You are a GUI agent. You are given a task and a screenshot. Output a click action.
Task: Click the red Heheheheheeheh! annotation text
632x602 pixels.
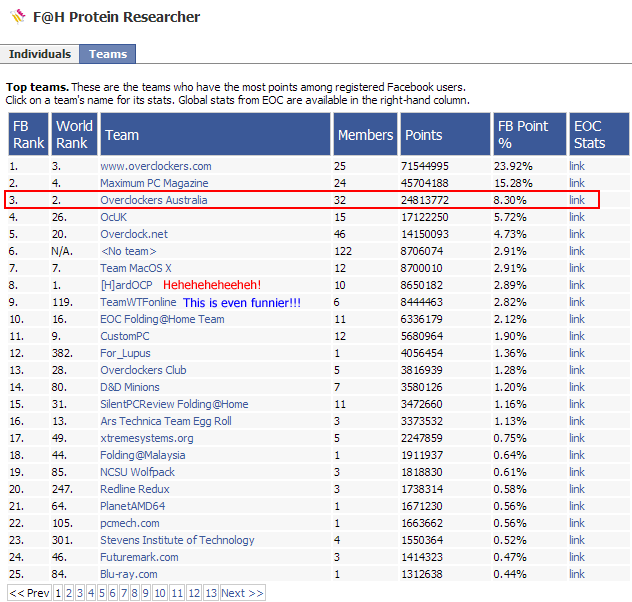point(212,285)
